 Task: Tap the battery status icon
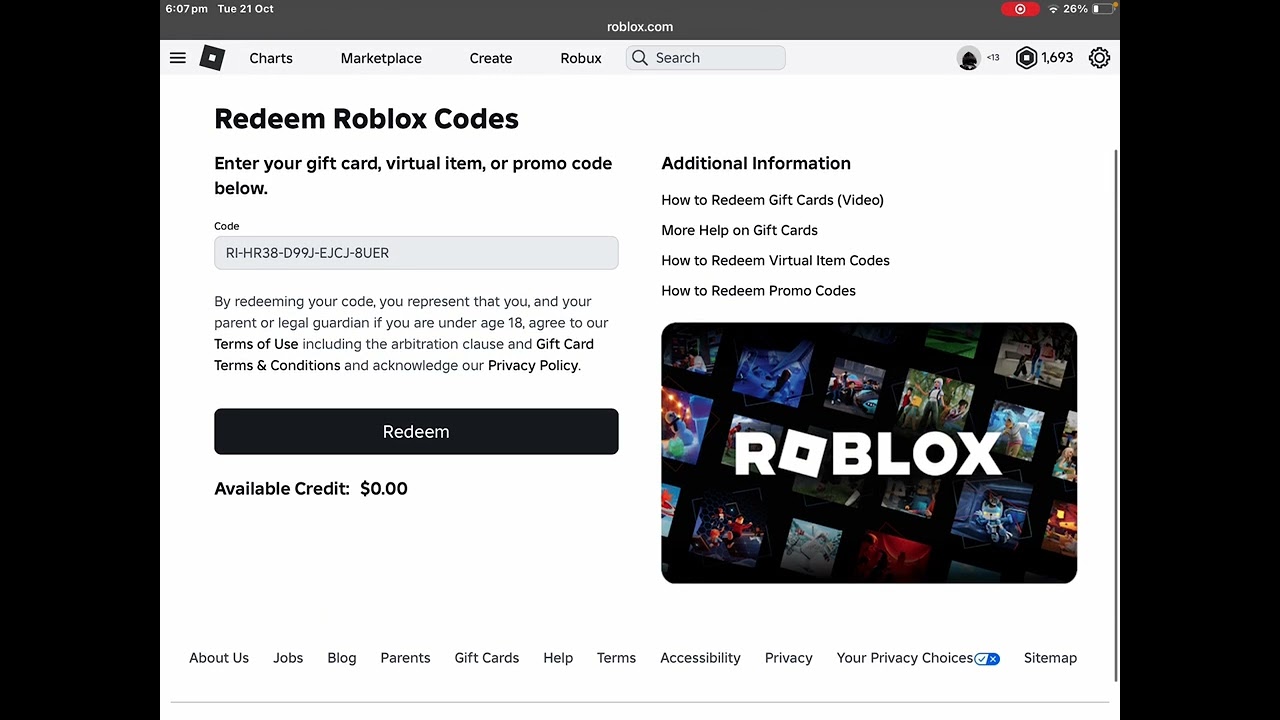pyautogui.click(x=1103, y=9)
